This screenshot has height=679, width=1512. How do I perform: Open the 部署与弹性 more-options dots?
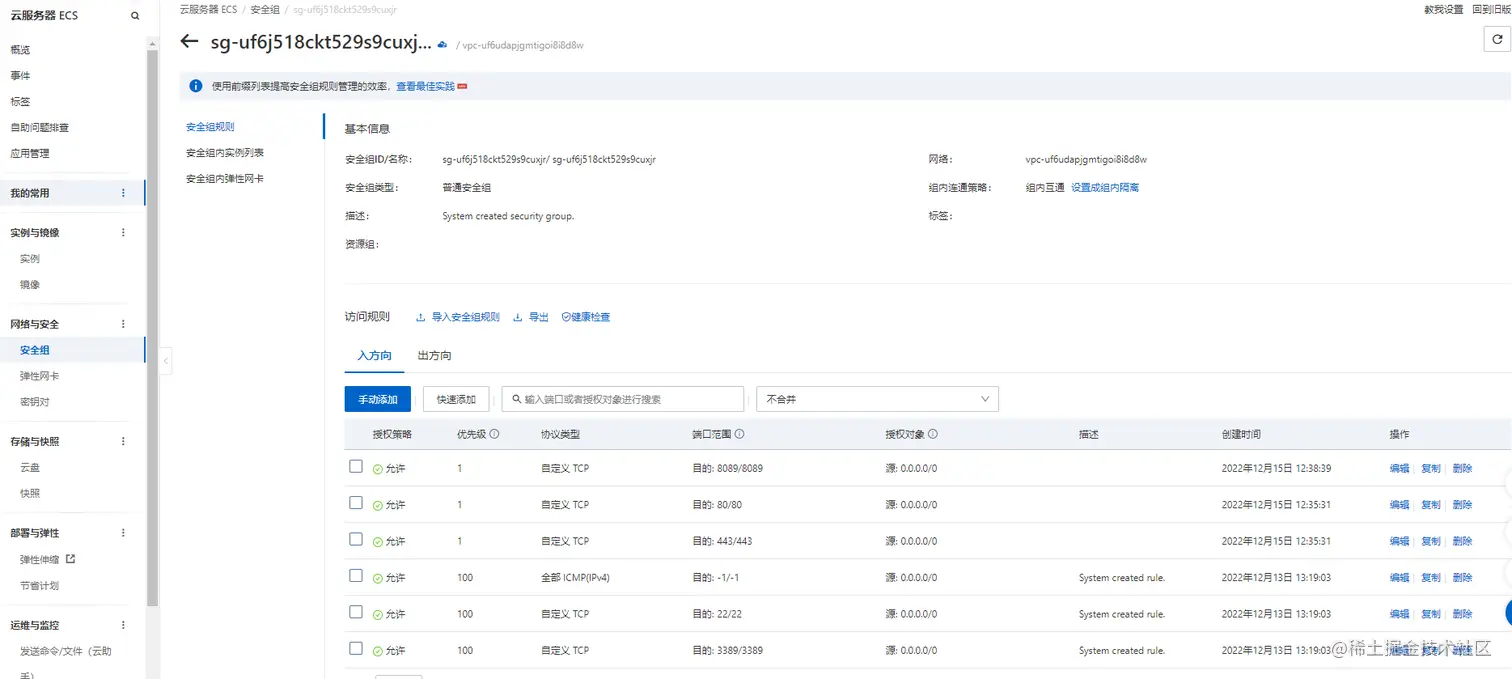coord(124,533)
